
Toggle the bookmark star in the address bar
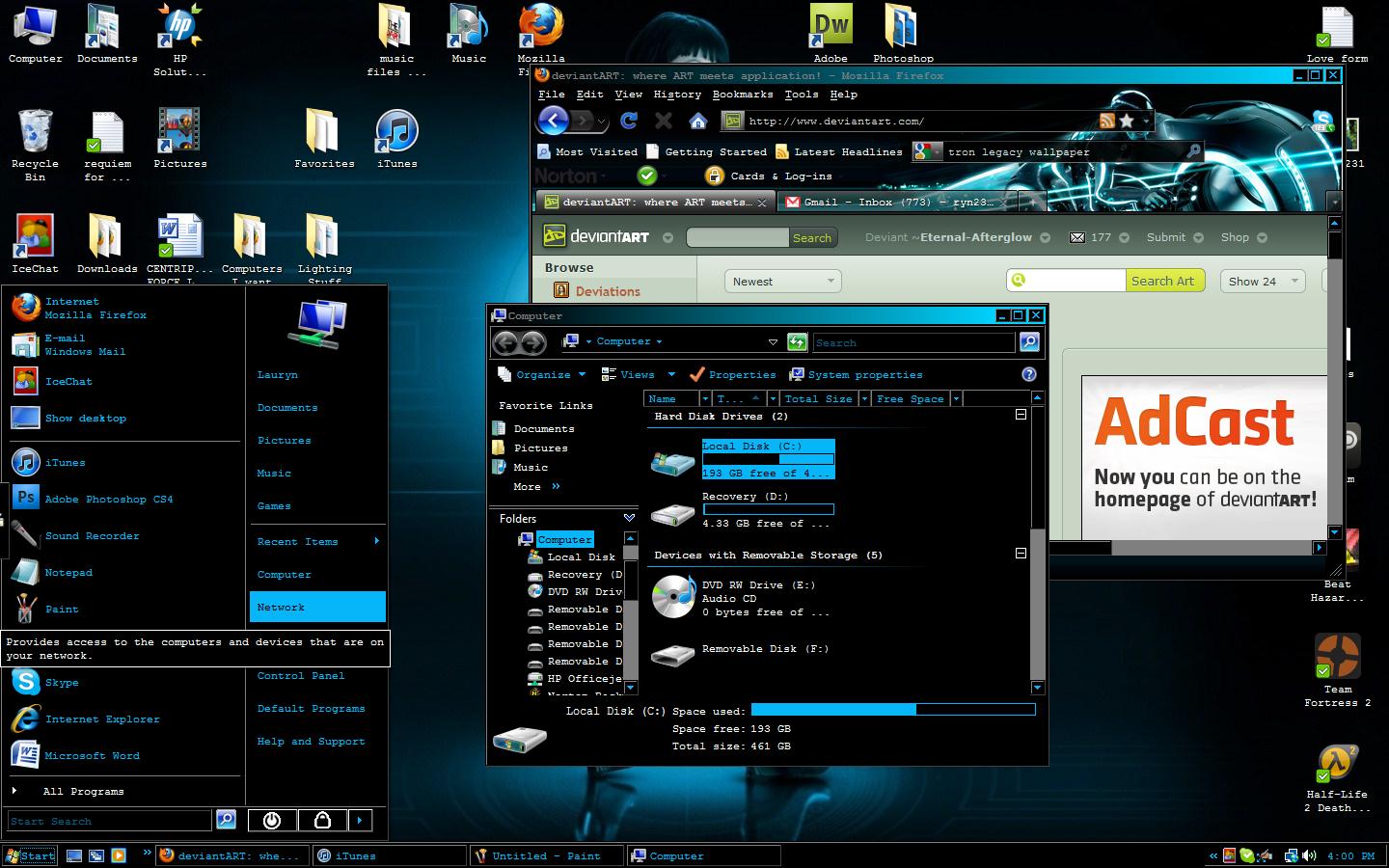[1128, 121]
